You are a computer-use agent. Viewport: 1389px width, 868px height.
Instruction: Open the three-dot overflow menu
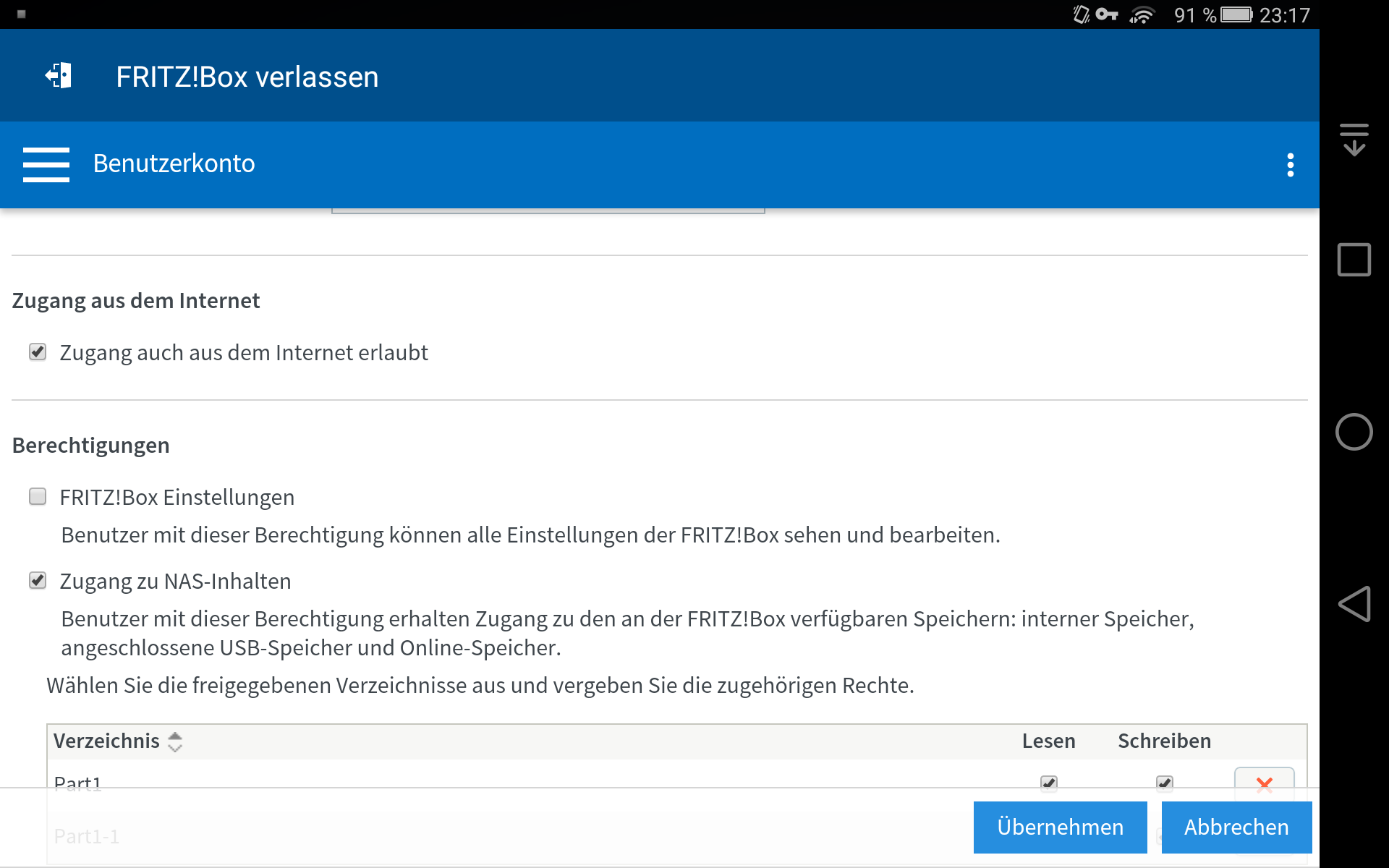1290,165
